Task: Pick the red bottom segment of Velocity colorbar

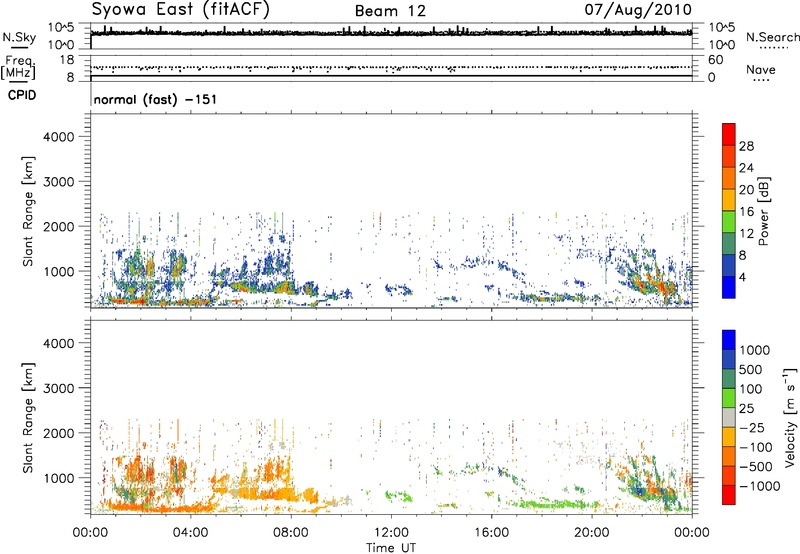Action: click(729, 495)
